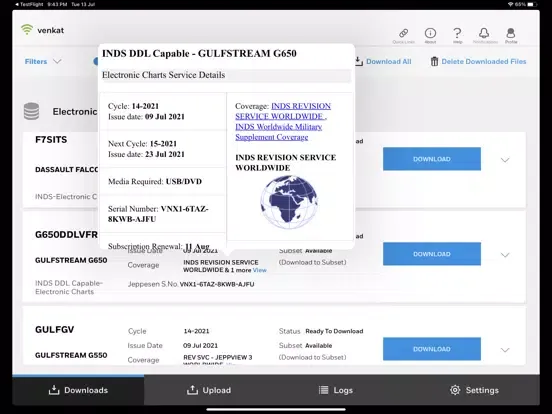Image resolution: width=552 pixels, height=414 pixels.
Task: Download the F7SITS Dassault Falcon package
Action: point(432,159)
